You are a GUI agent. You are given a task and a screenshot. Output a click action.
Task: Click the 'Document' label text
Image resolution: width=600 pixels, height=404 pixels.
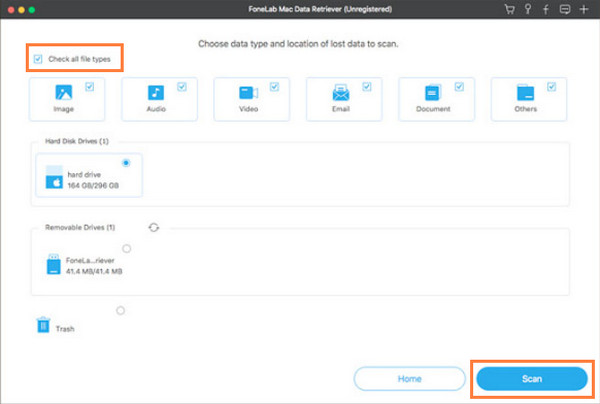433,109
